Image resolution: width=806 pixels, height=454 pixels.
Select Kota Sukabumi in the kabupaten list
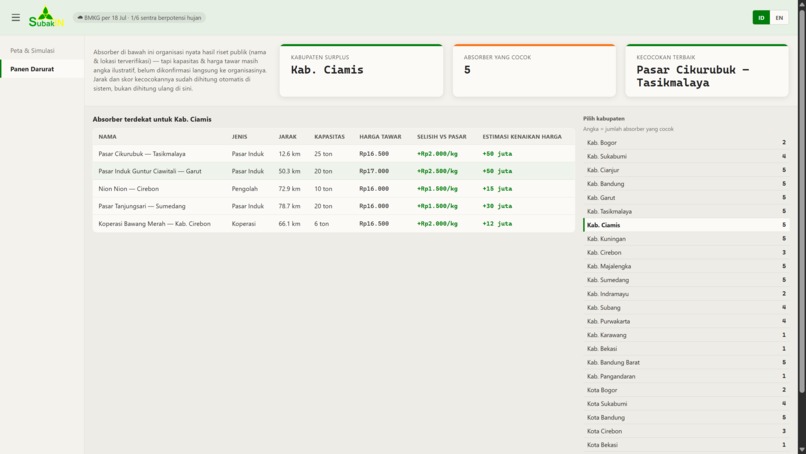(686, 404)
